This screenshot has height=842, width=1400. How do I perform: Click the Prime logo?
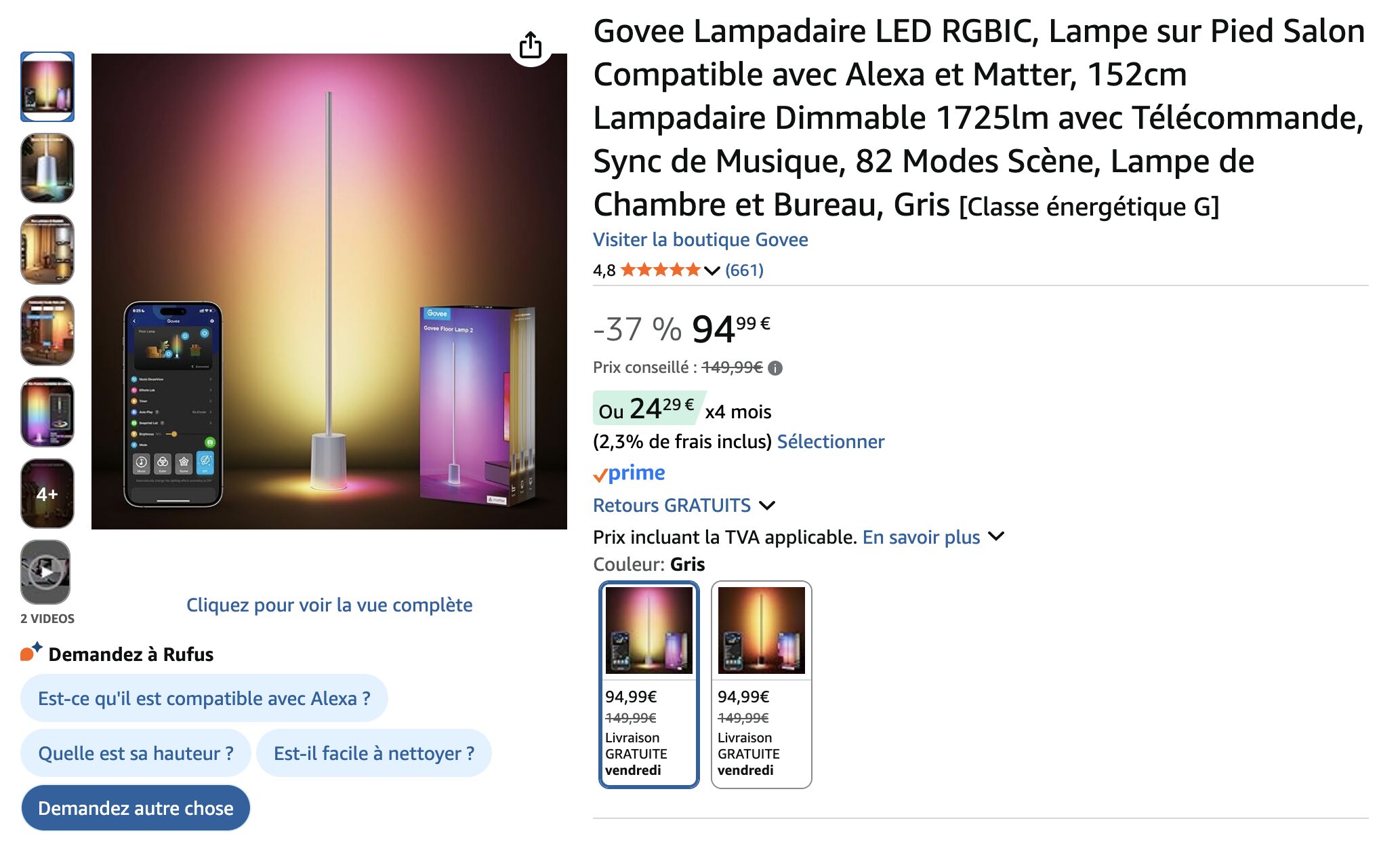click(x=629, y=473)
